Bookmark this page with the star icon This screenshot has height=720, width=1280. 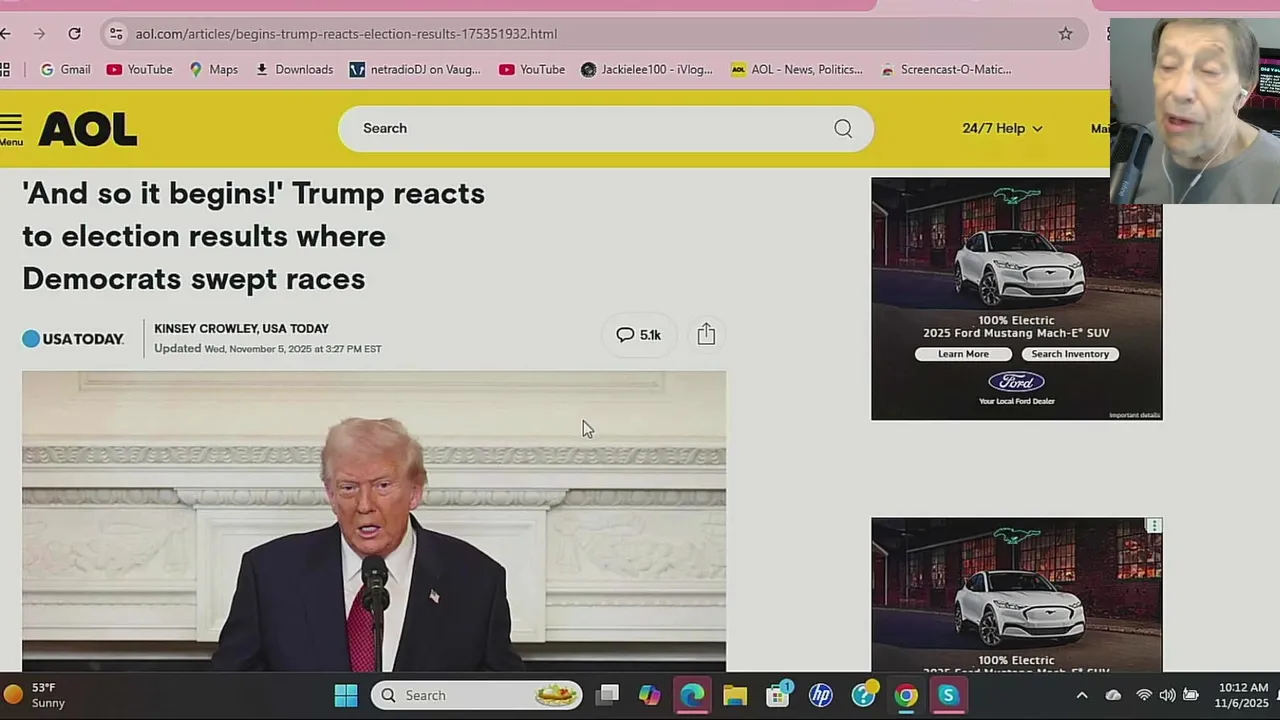[x=1066, y=34]
